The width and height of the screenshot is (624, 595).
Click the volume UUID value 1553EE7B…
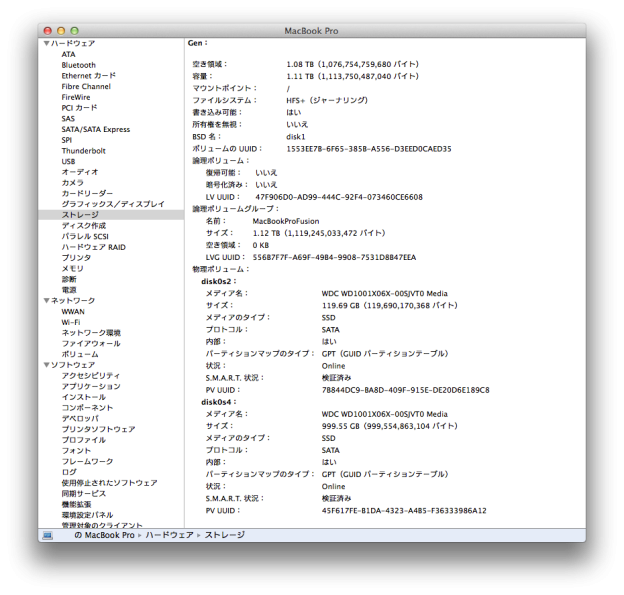coord(369,149)
